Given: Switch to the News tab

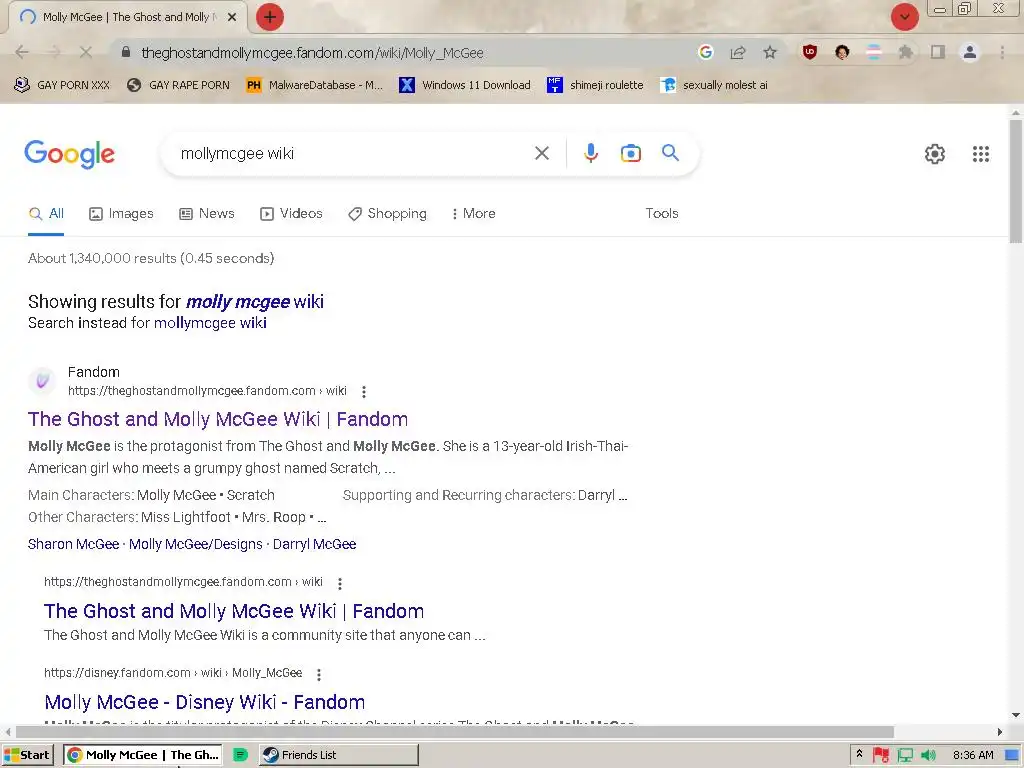Looking at the screenshot, I should point(206,214).
